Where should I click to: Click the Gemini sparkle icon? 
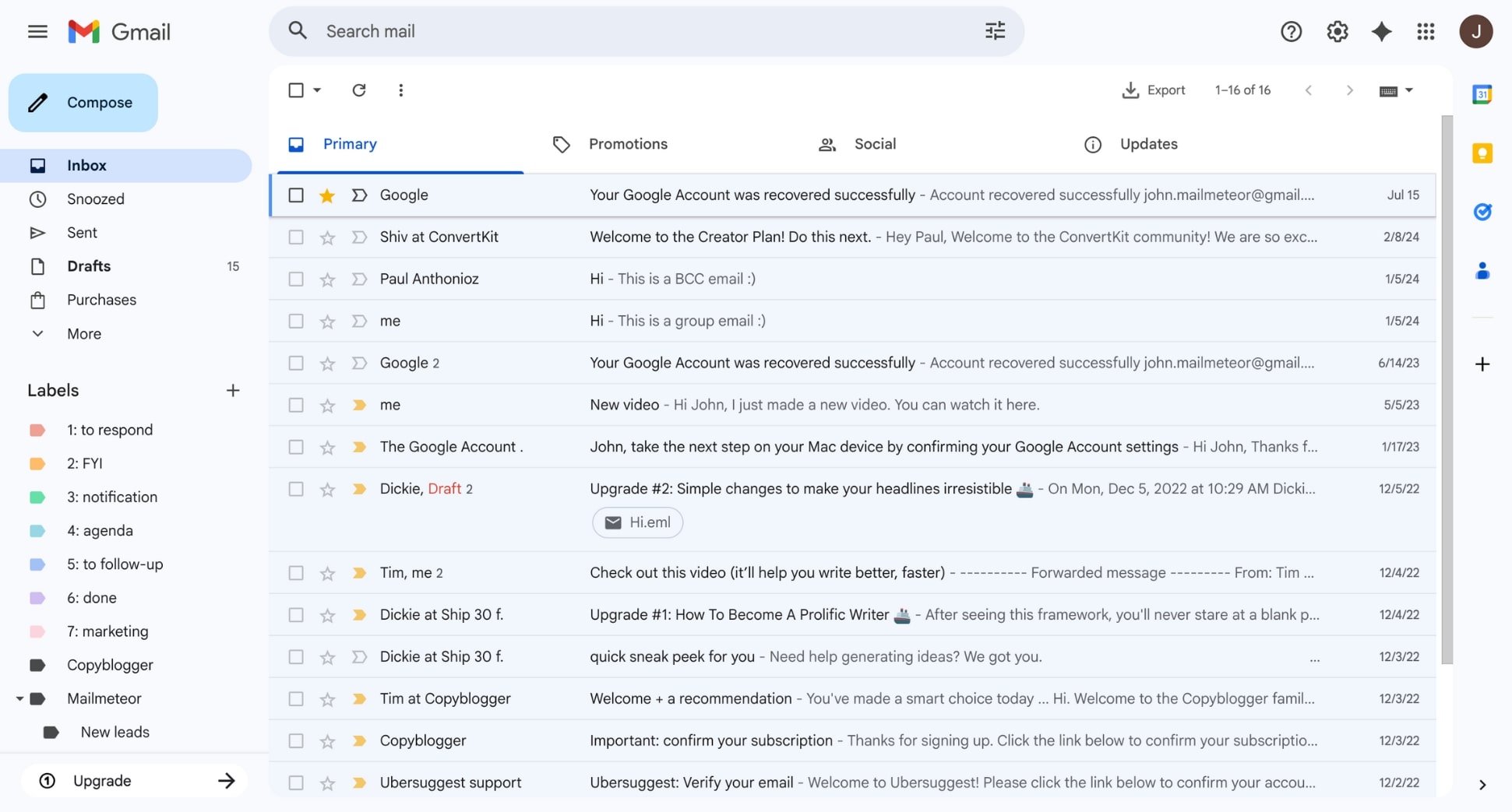[x=1381, y=31]
